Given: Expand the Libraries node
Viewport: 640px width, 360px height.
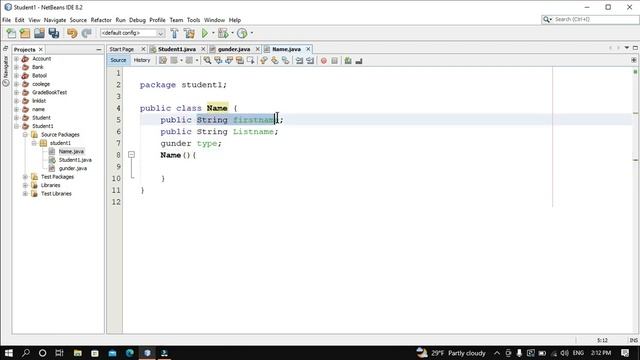Looking at the screenshot, I should click(x=25, y=185).
